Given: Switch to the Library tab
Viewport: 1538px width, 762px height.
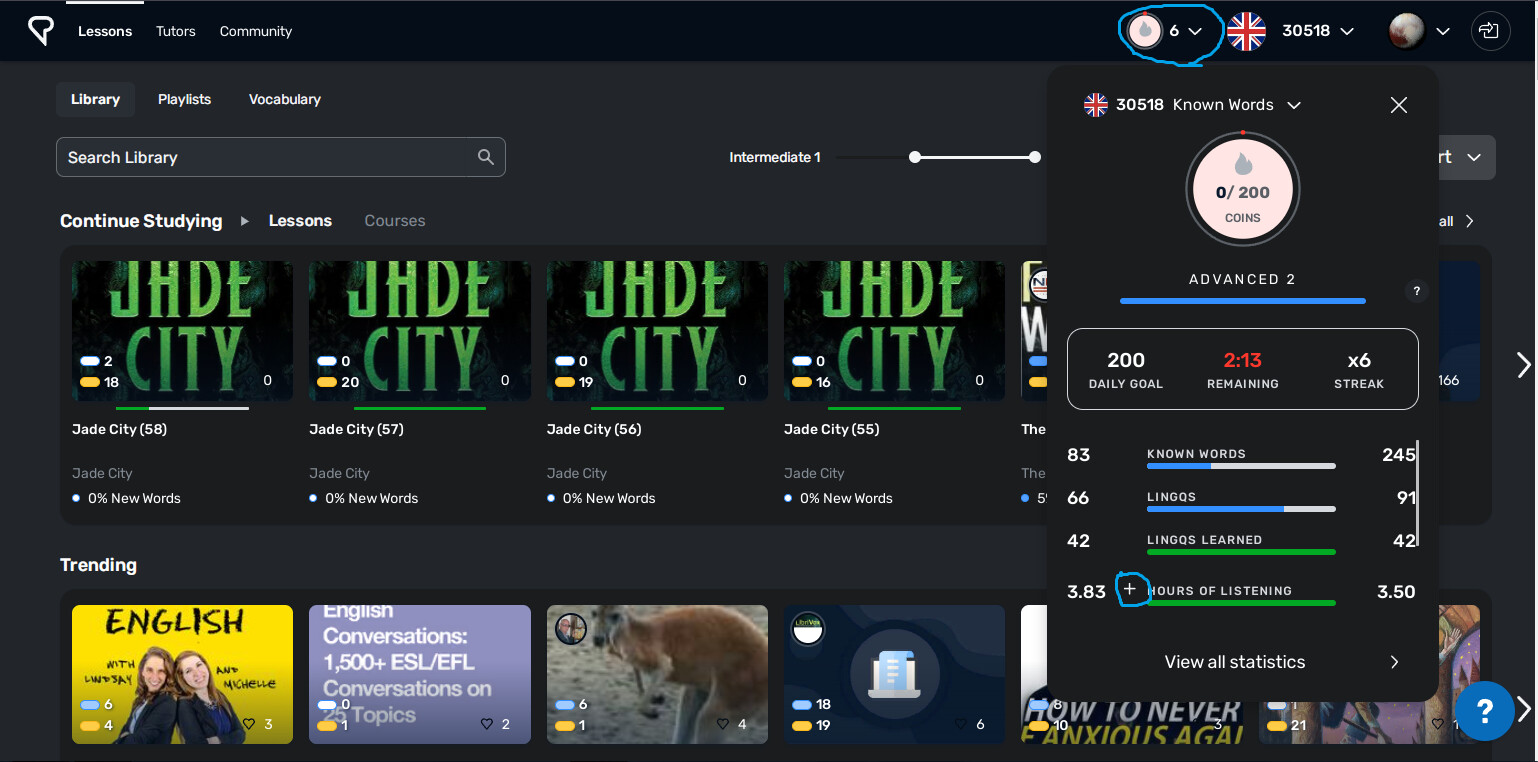Looking at the screenshot, I should [95, 99].
